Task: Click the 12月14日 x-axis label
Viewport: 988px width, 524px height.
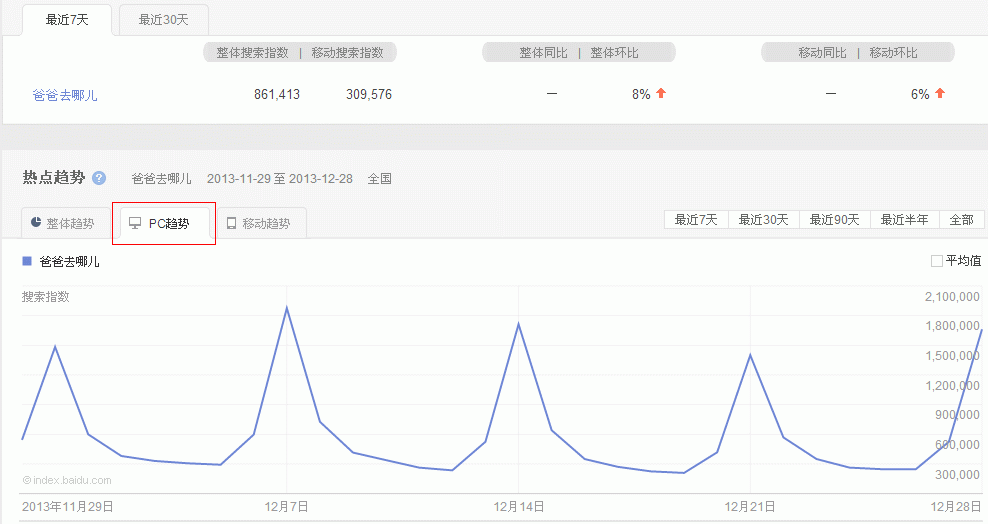Action: [x=519, y=506]
